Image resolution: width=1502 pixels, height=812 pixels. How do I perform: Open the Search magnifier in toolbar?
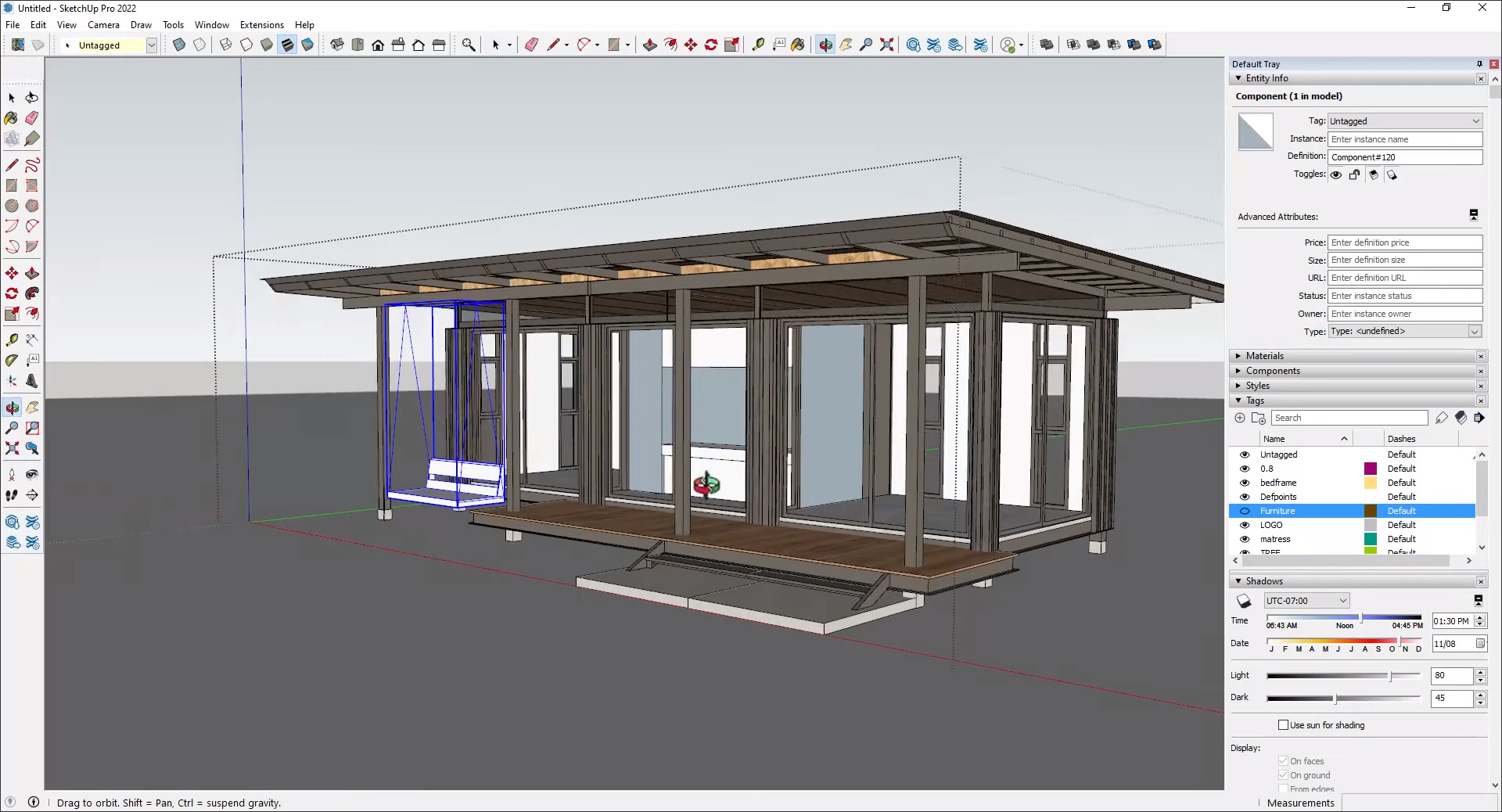click(468, 45)
